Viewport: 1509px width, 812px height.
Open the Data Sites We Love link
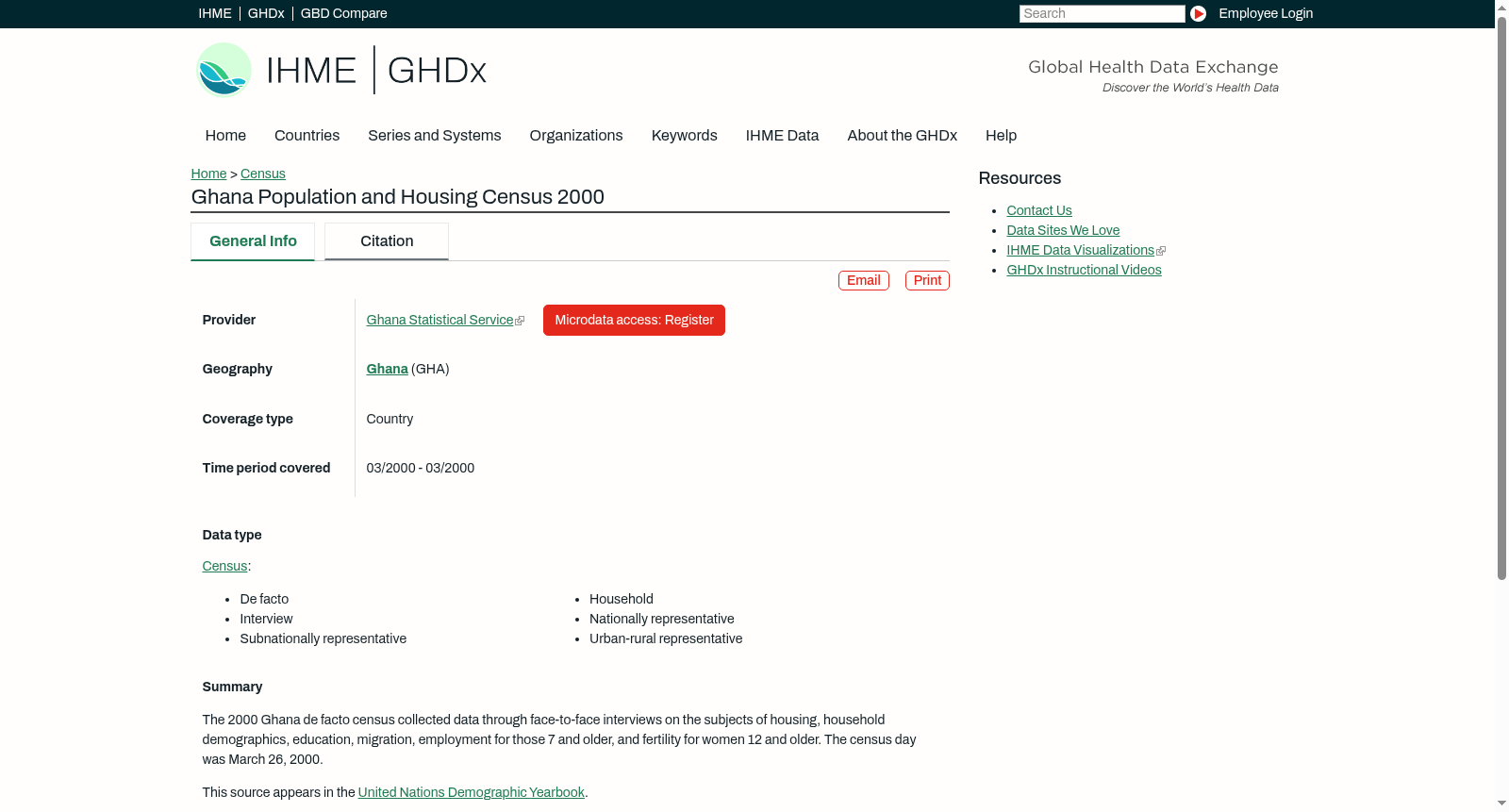(x=1063, y=230)
